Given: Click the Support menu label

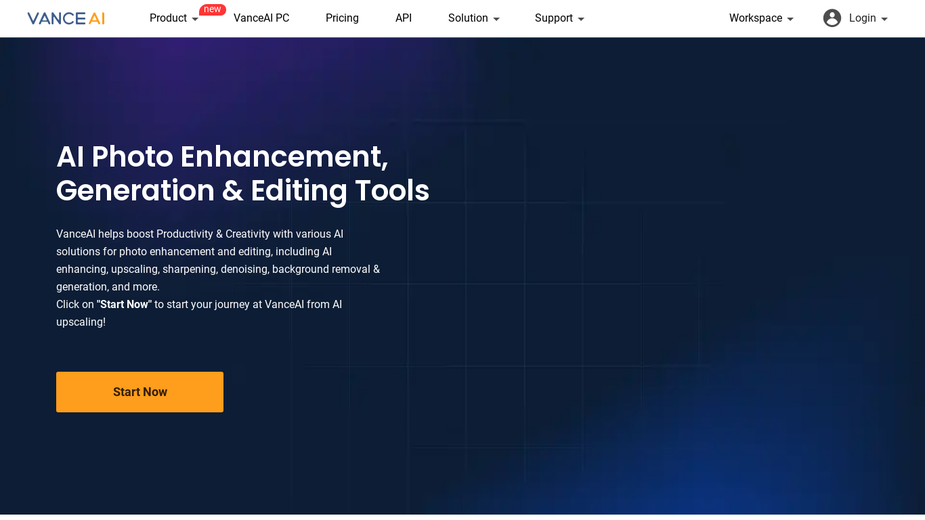Looking at the screenshot, I should (x=553, y=18).
